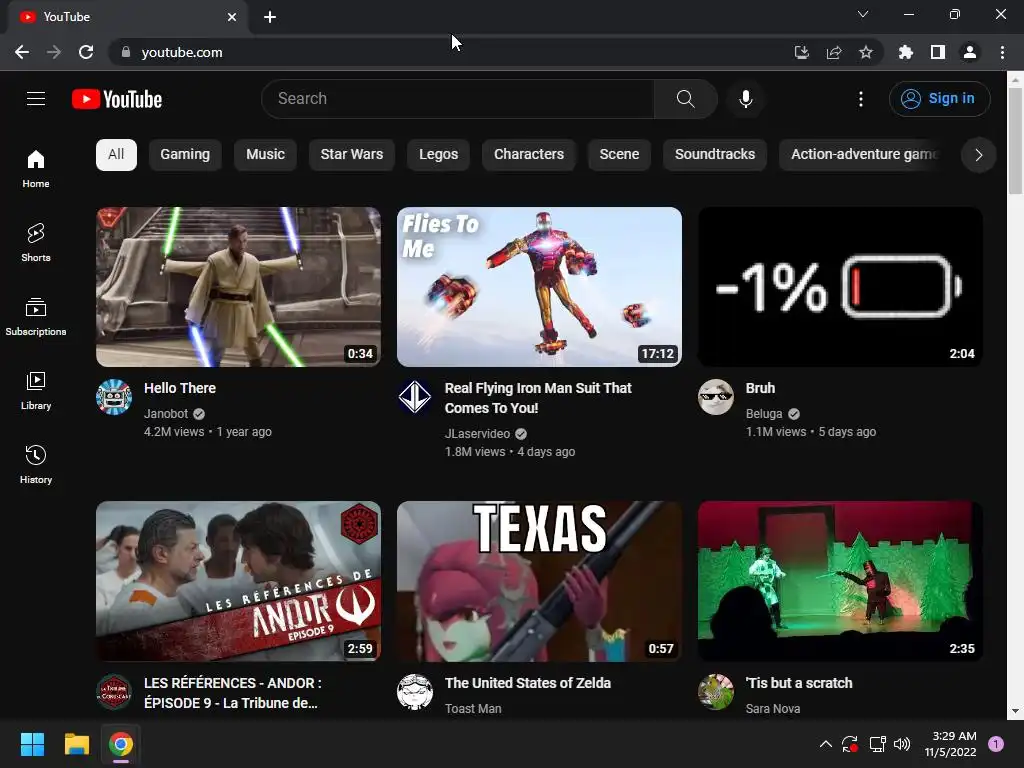Click the page vertical scrollbar thumb
Viewport: 1024px width, 768px height.
(1015, 141)
